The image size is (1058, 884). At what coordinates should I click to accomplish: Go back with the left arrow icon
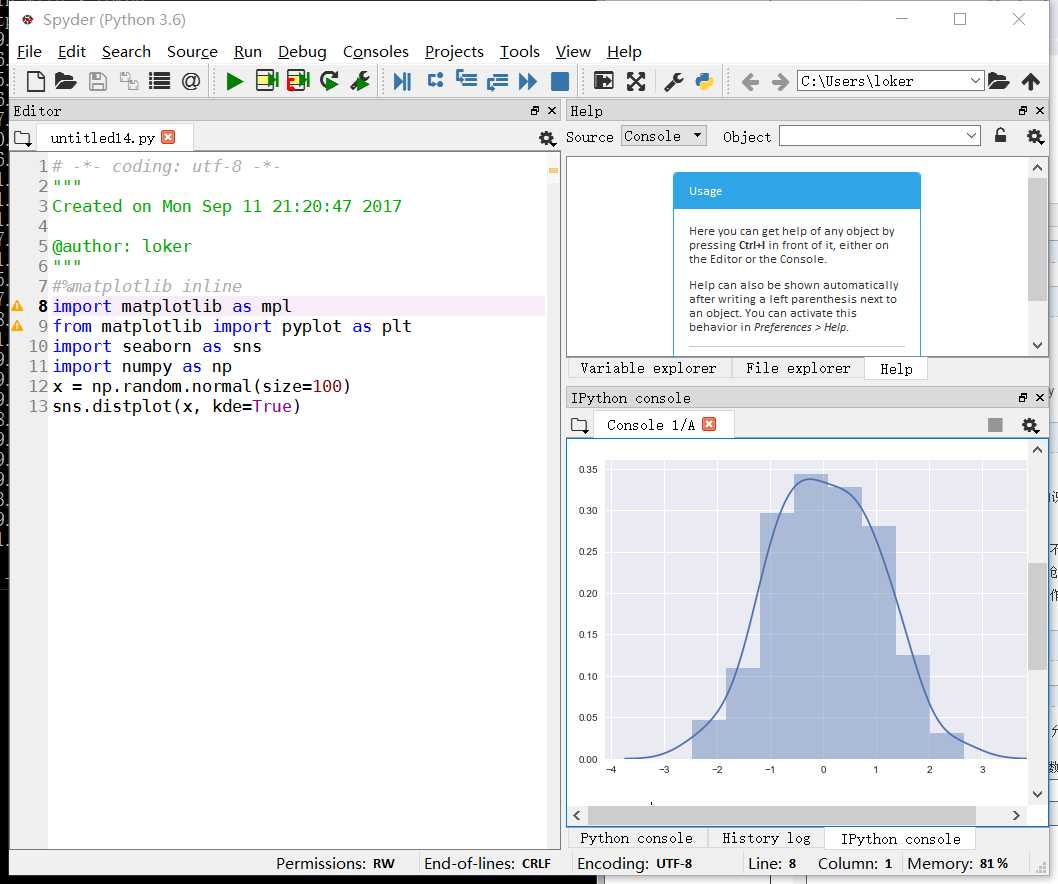[750, 82]
